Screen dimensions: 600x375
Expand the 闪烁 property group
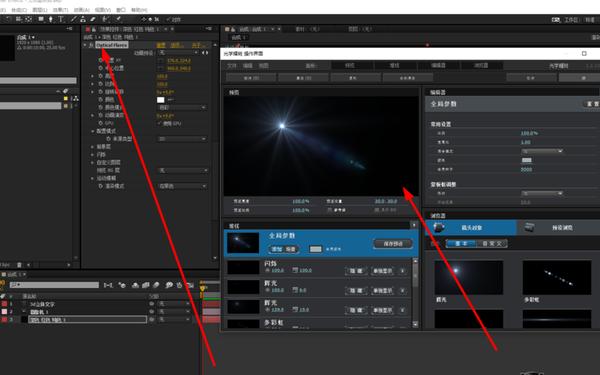click(x=92, y=155)
